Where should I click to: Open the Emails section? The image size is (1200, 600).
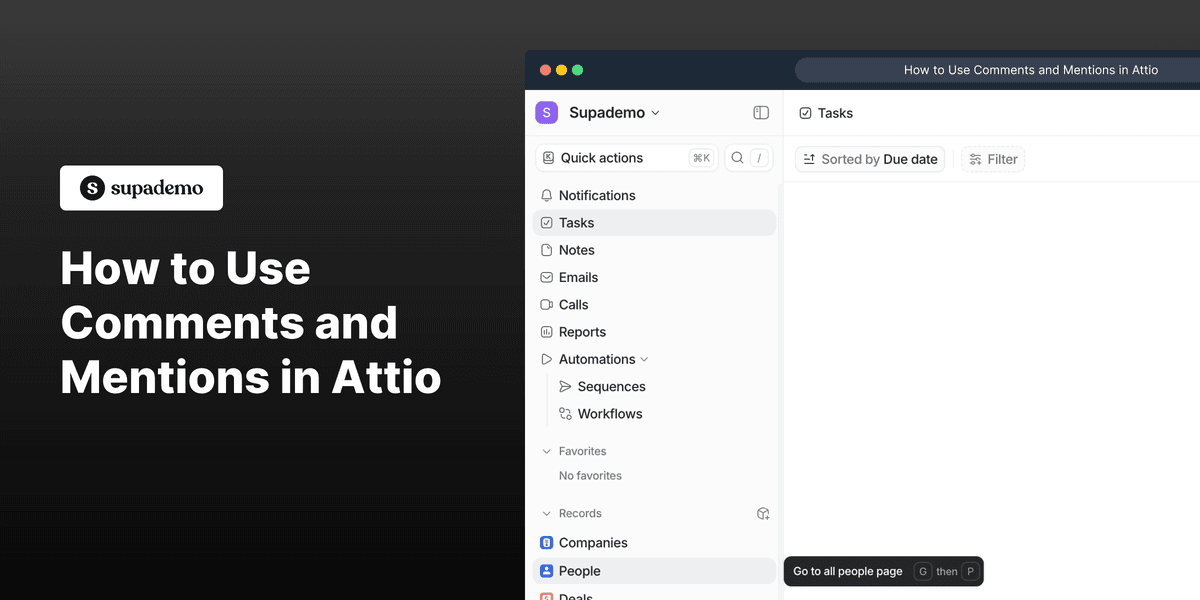(583, 277)
